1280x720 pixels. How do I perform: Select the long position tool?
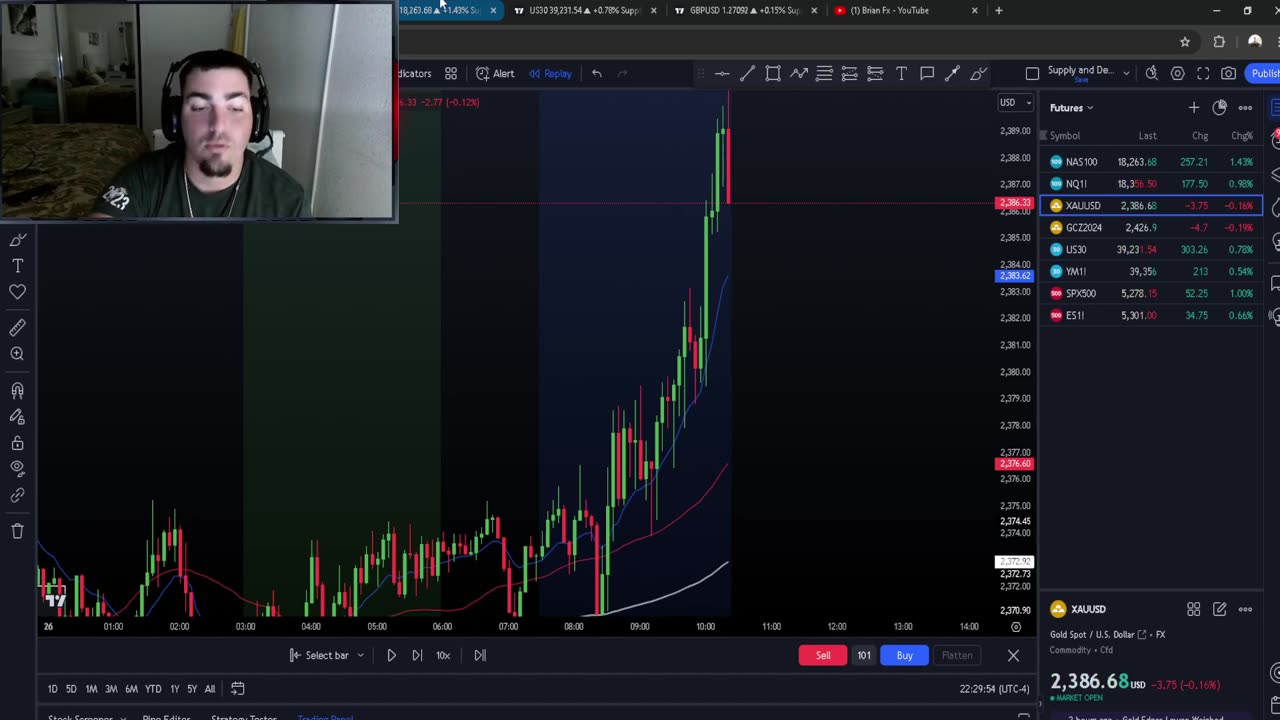849,73
